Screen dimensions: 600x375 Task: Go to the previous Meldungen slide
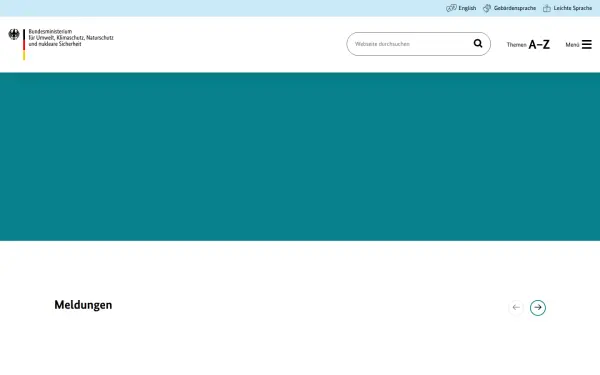tap(516, 308)
